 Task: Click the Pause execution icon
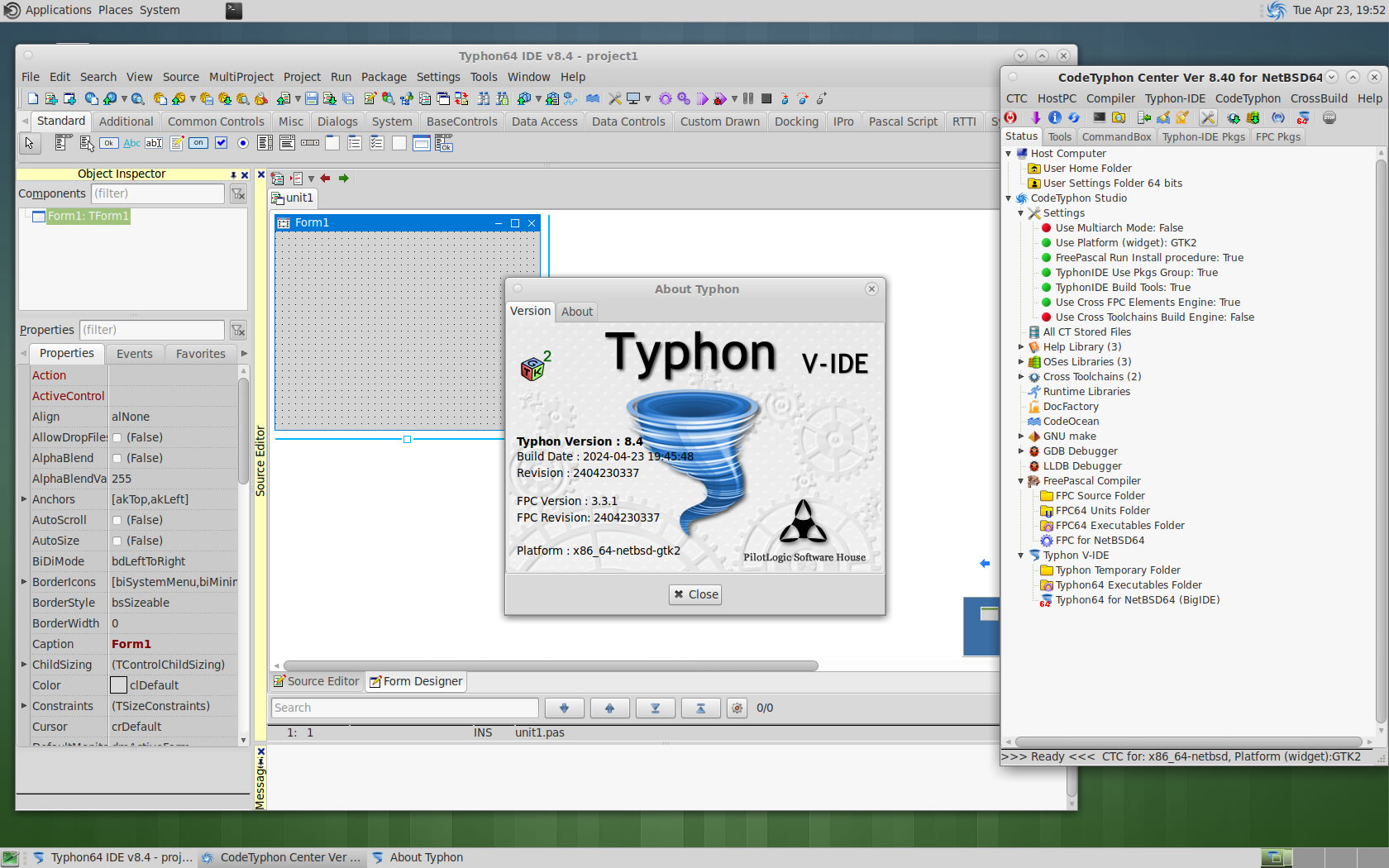[748, 98]
